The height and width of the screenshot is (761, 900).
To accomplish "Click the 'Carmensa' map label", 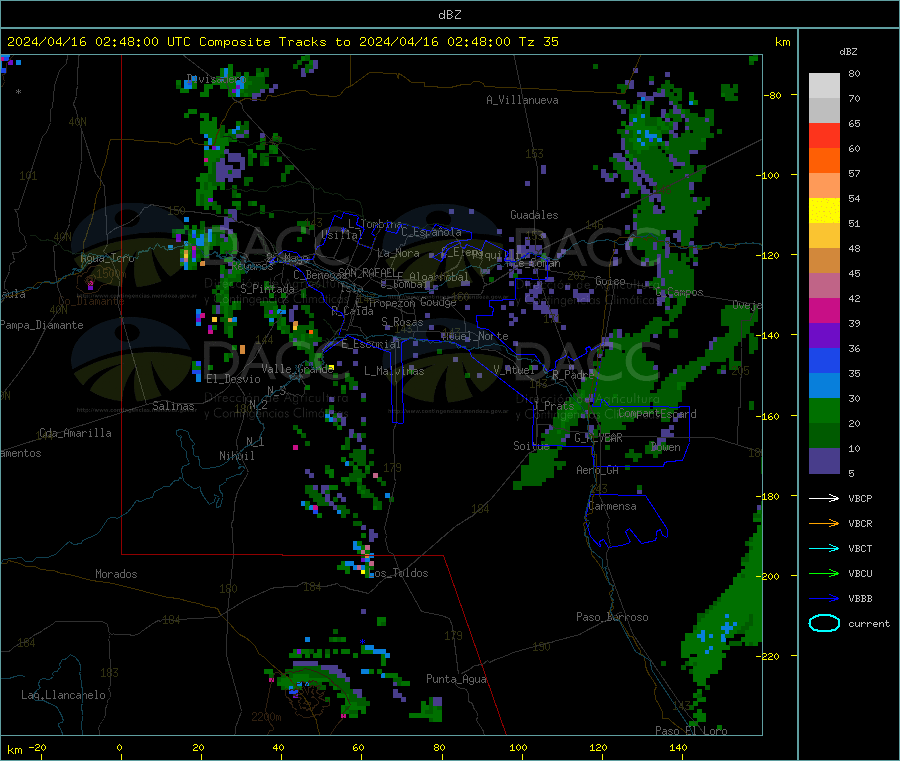I will (612, 507).
